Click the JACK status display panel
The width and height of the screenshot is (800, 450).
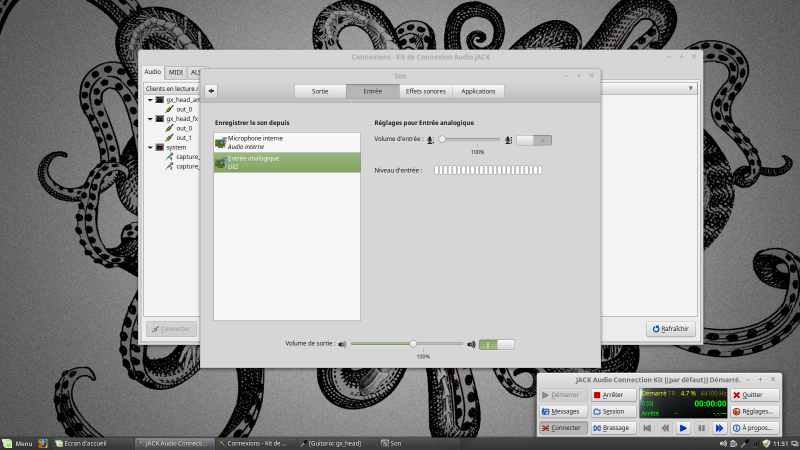[683, 403]
